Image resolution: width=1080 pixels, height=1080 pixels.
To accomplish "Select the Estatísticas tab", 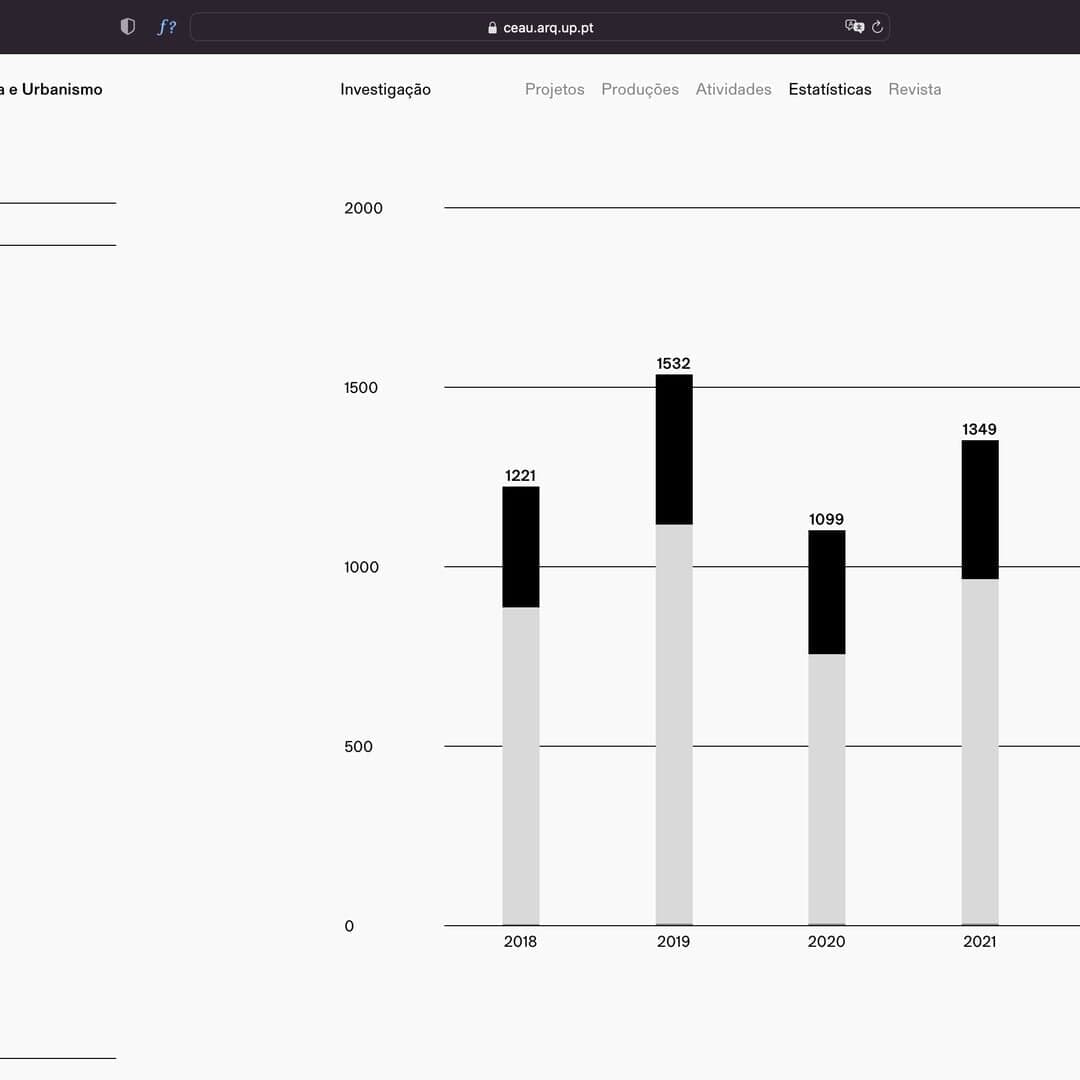I will [x=829, y=89].
